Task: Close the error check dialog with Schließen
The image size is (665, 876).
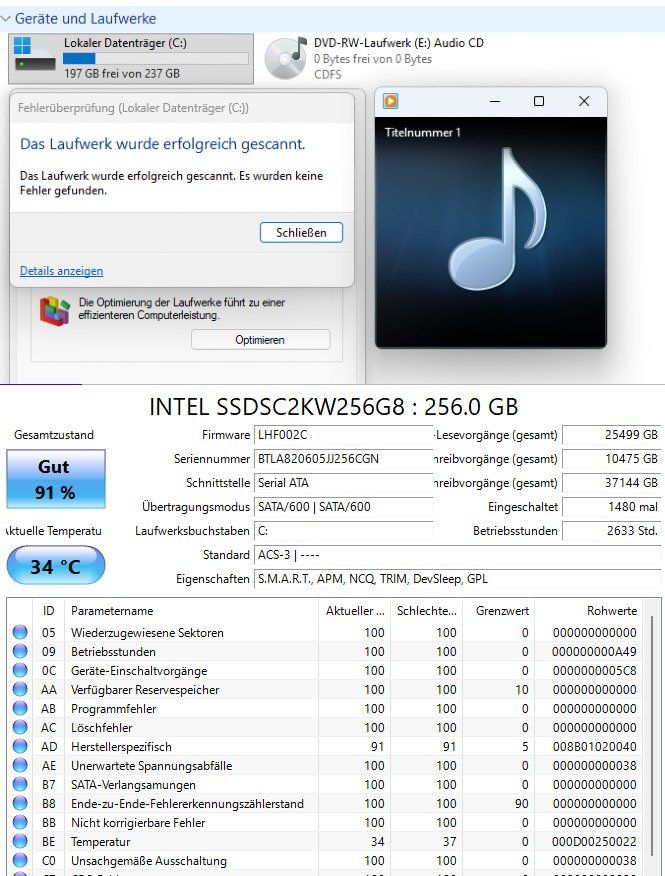Action: coord(301,232)
